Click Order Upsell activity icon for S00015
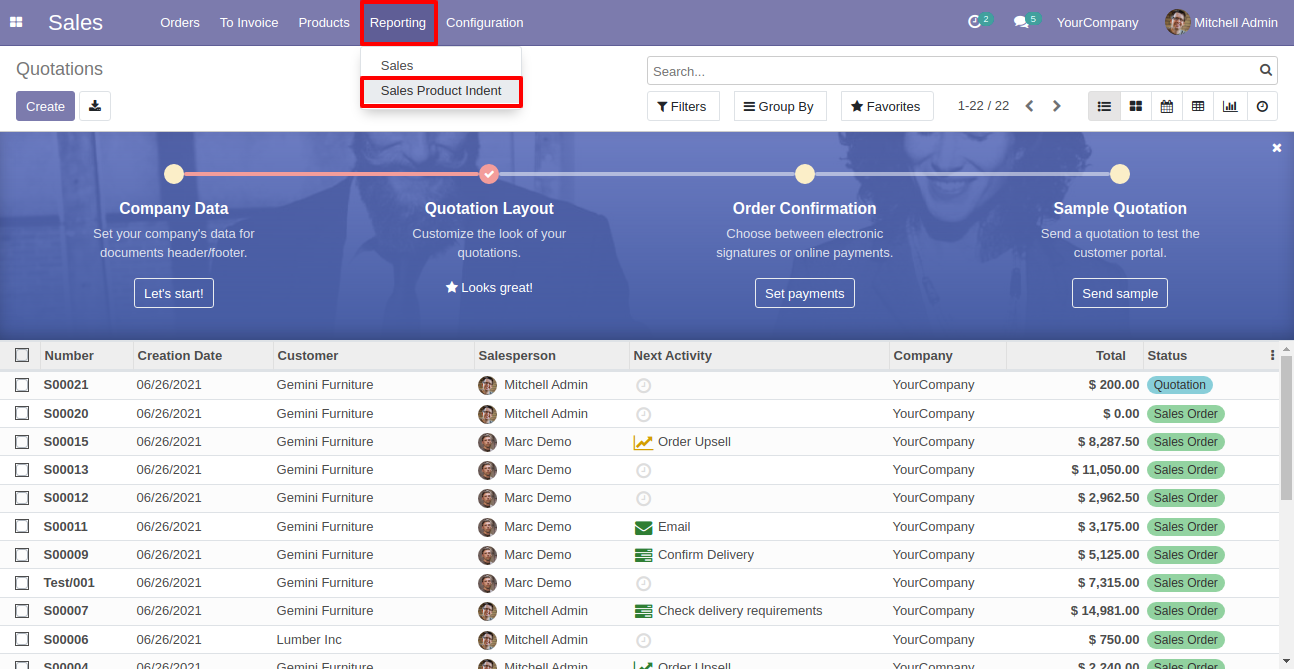The image size is (1294, 669). point(643,442)
